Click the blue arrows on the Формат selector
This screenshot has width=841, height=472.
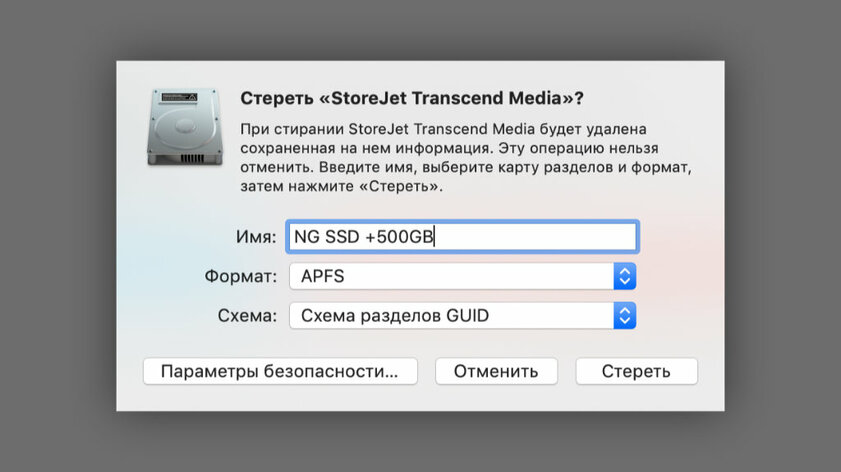(624, 276)
